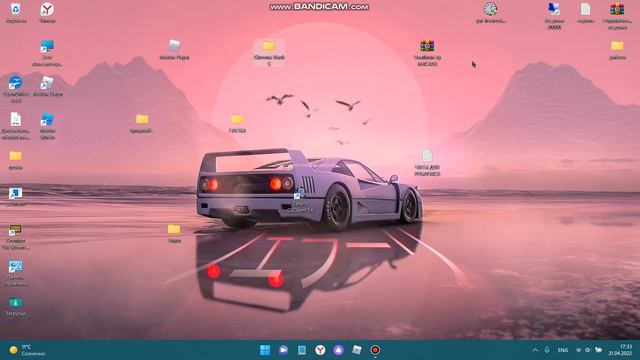Select the Roblox Studio desktop shortcut

coord(47,126)
